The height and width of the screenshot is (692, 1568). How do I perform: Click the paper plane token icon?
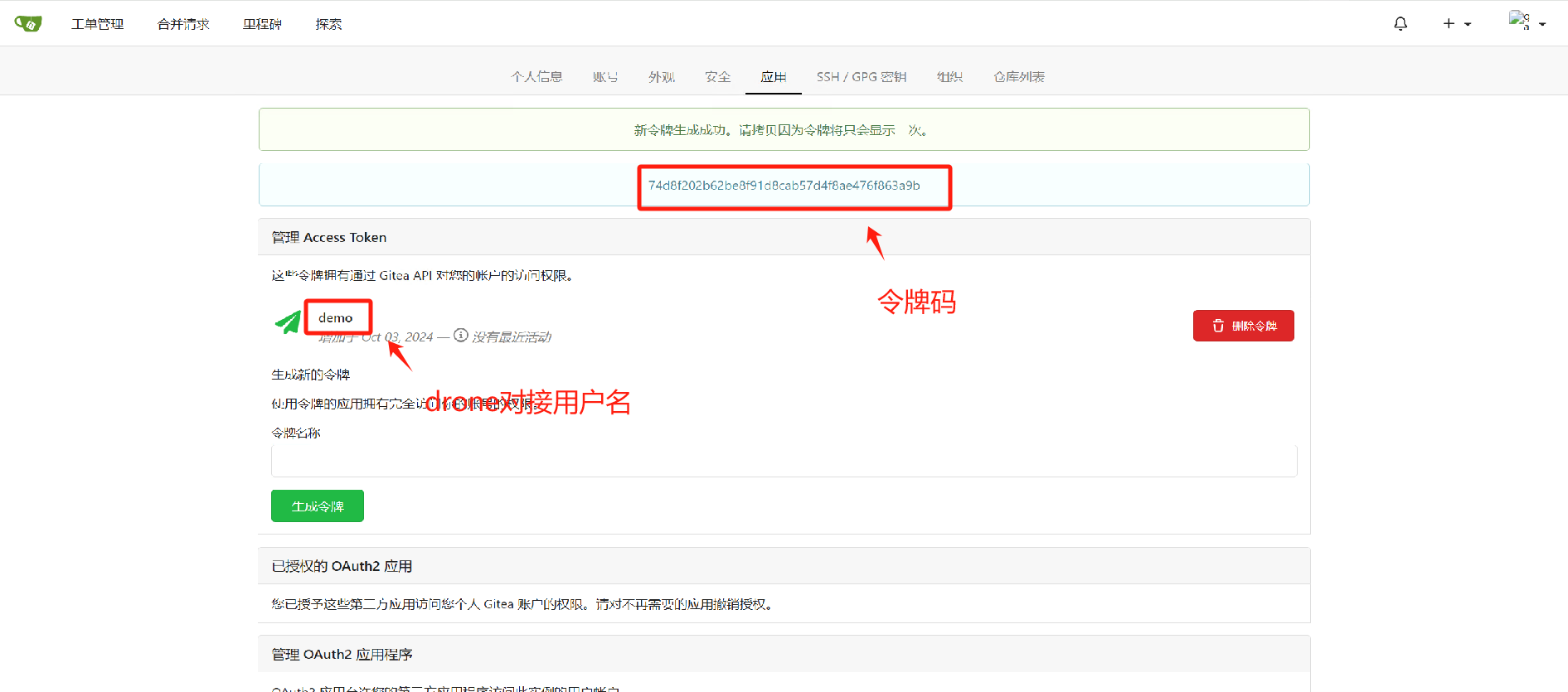pyautogui.click(x=288, y=322)
